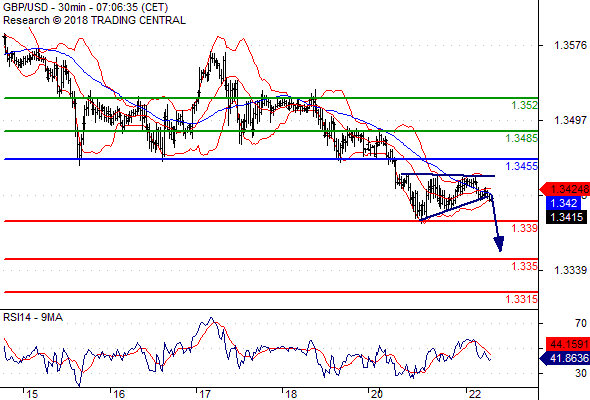The height and width of the screenshot is (400, 590).
Task: Click the blue 1.342 price tag
Action: pyautogui.click(x=563, y=203)
